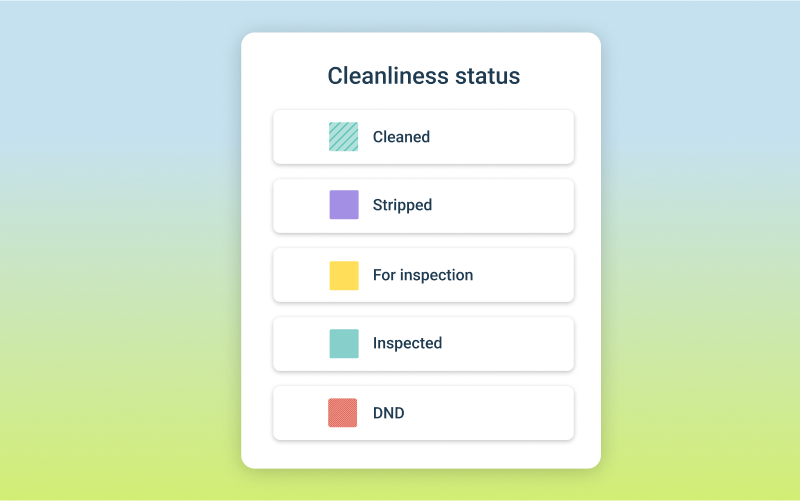Select the DND label text

pyautogui.click(x=388, y=413)
